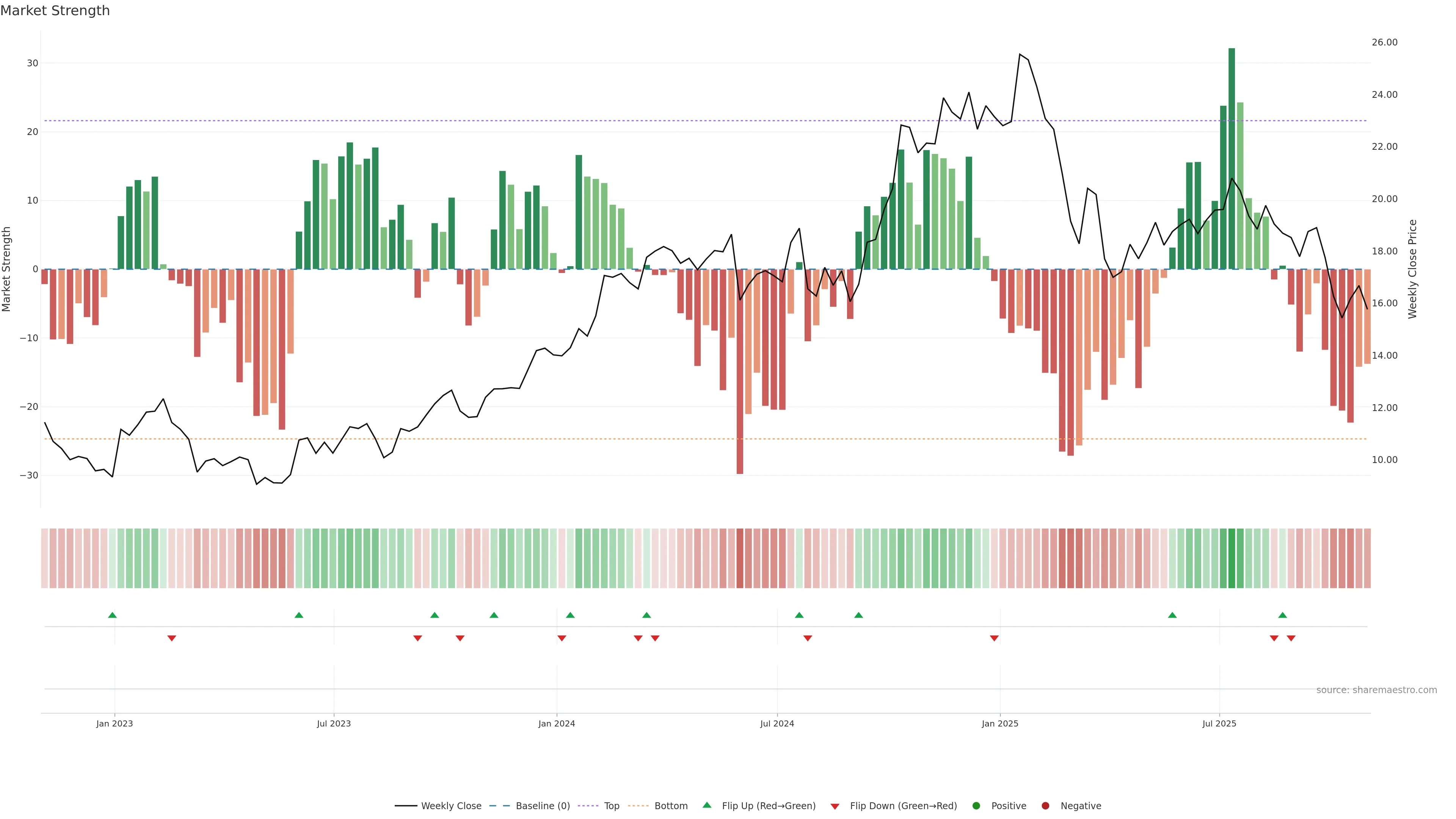Click flip-down red triangle near Jan 2025
The width and height of the screenshot is (1456, 819).
994,638
